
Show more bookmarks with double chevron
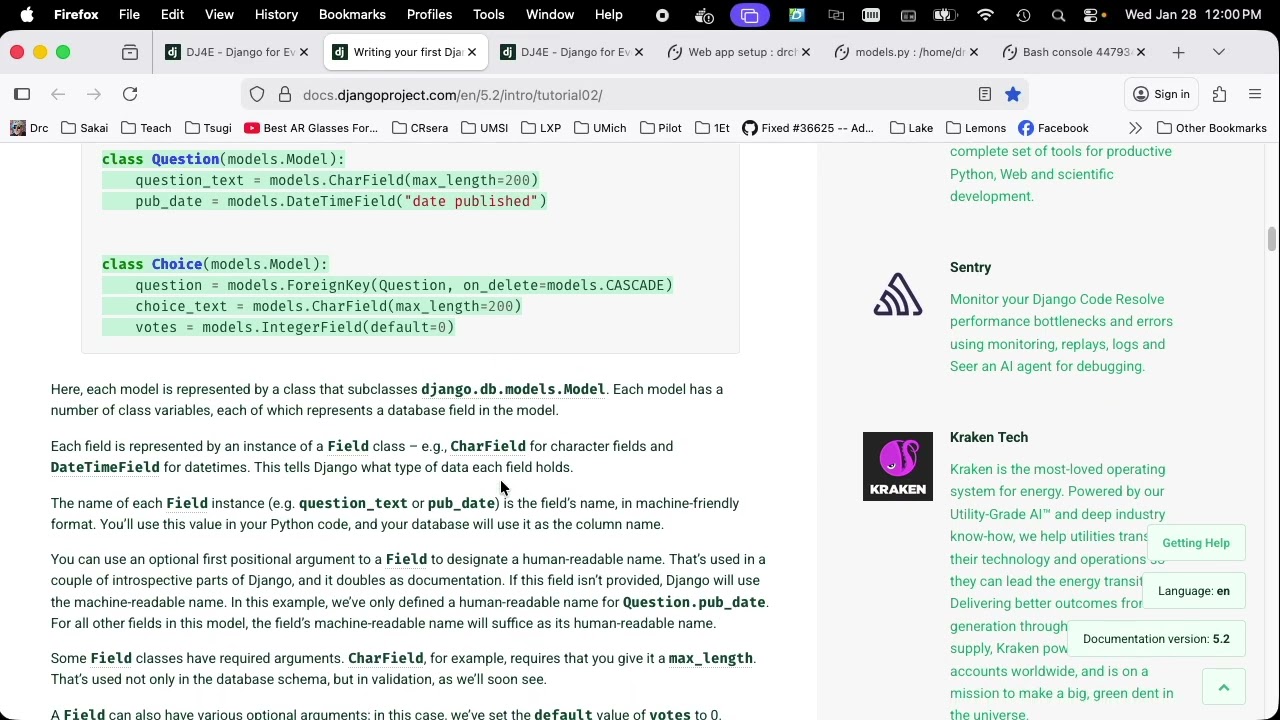(1135, 128)
